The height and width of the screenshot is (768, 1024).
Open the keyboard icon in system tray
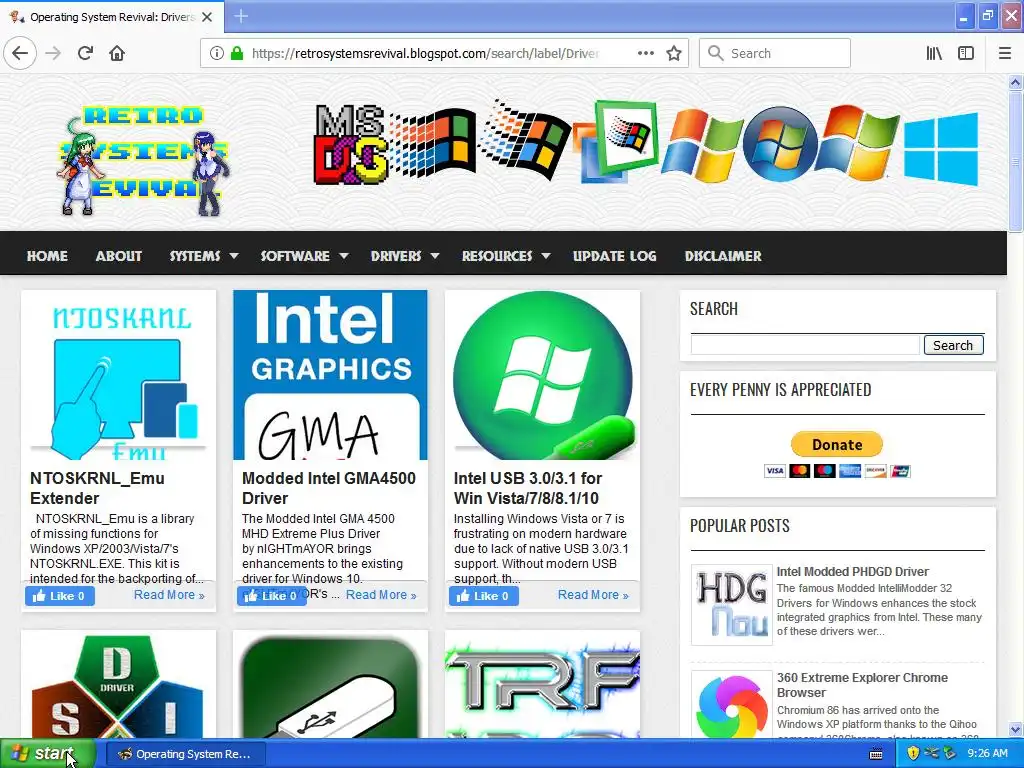point(876,754)
